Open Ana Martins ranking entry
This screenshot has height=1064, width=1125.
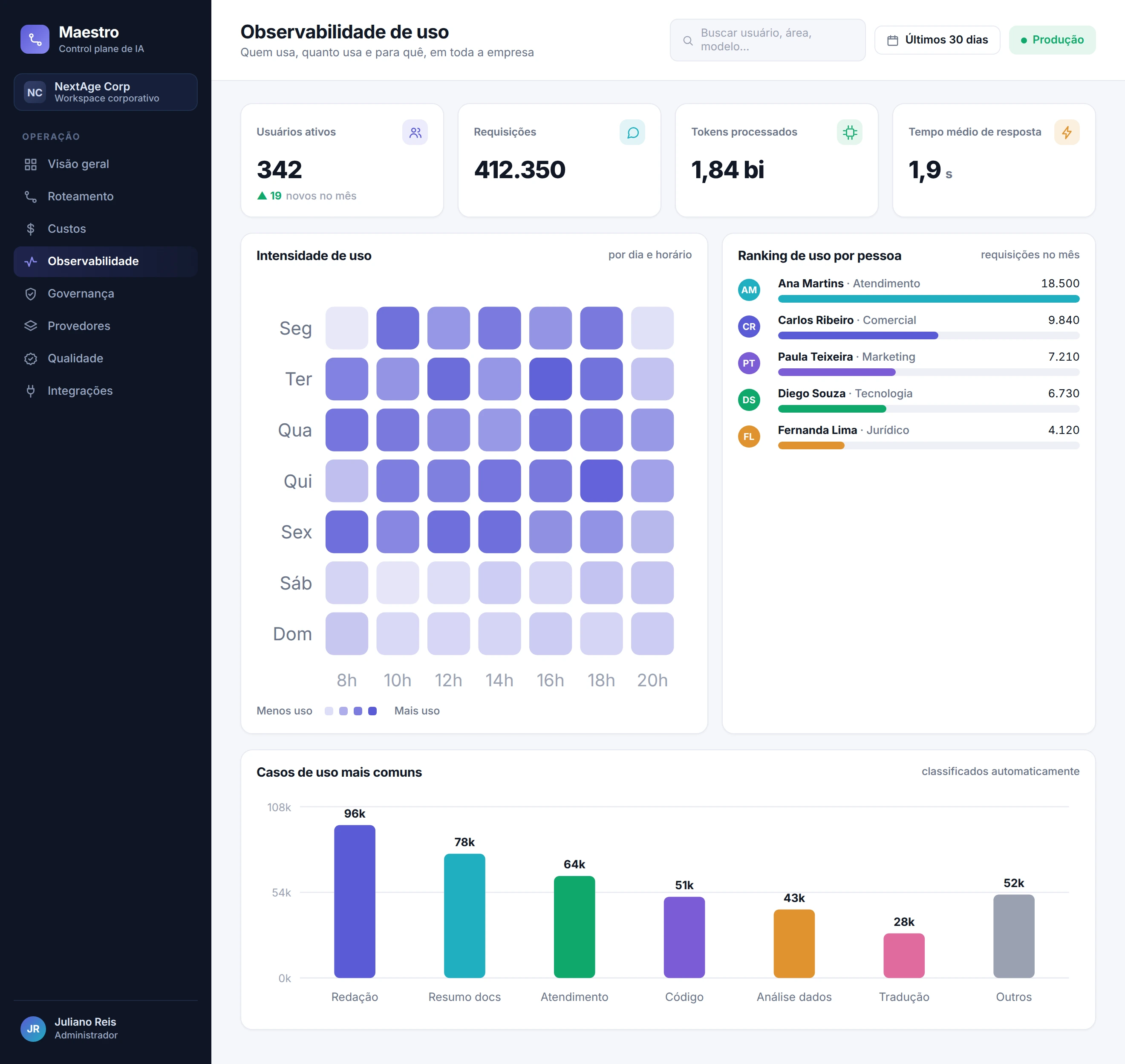909,290
